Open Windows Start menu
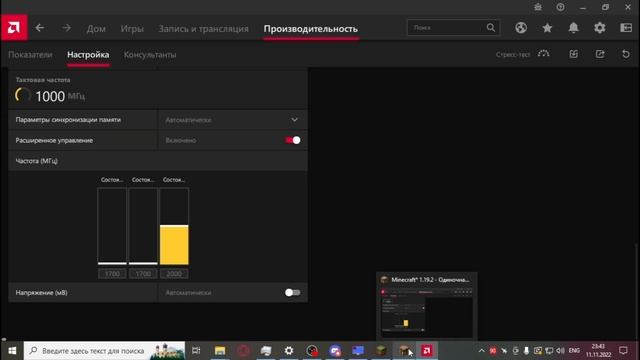Screen dimensions: 640x360 tap(12, 351)
